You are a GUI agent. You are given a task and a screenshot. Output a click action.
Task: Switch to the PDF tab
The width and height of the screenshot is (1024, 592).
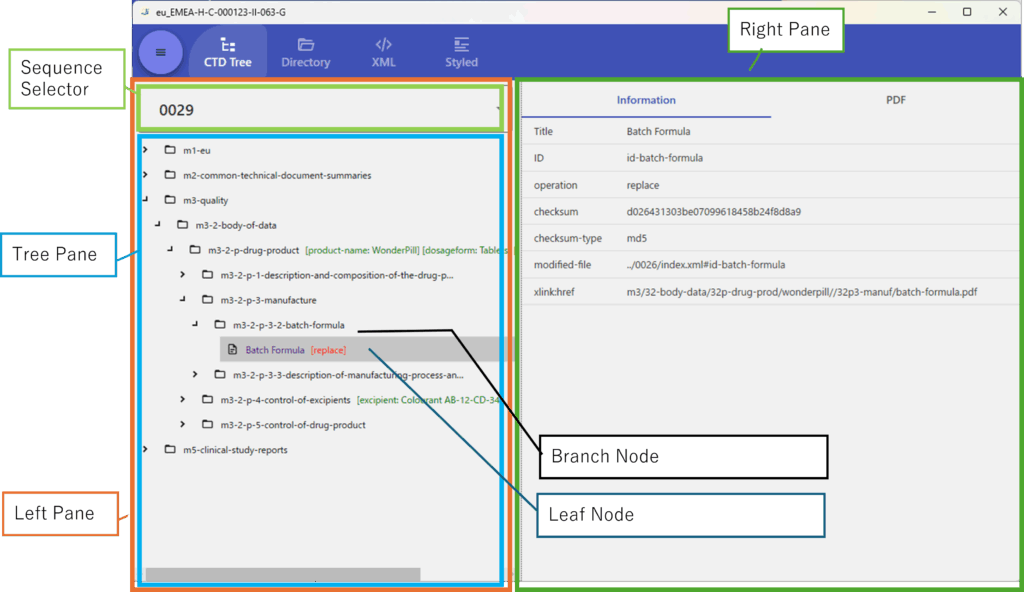[895, 100]
